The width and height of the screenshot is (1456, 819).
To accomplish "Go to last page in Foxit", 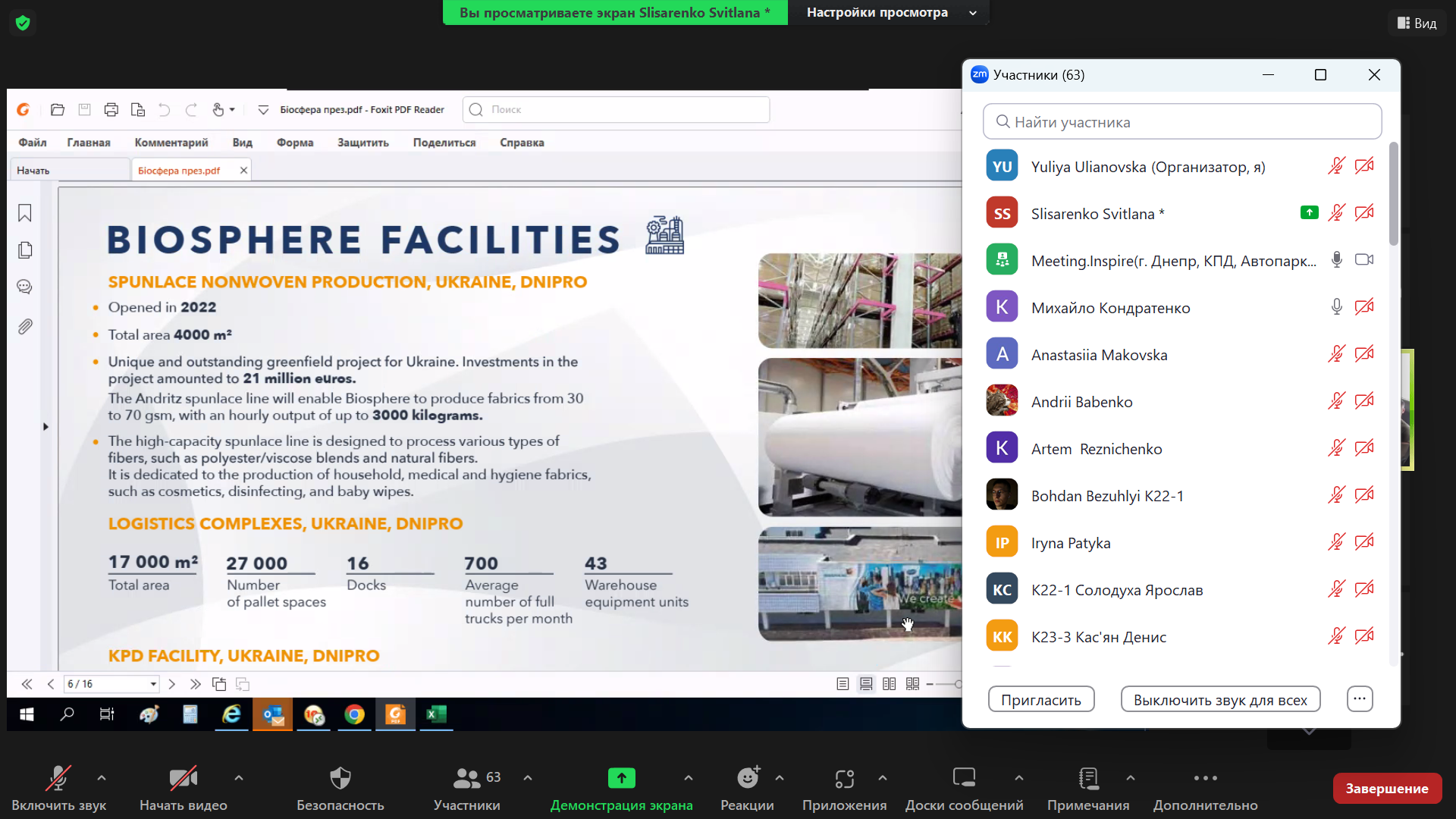I will point(196,684).
